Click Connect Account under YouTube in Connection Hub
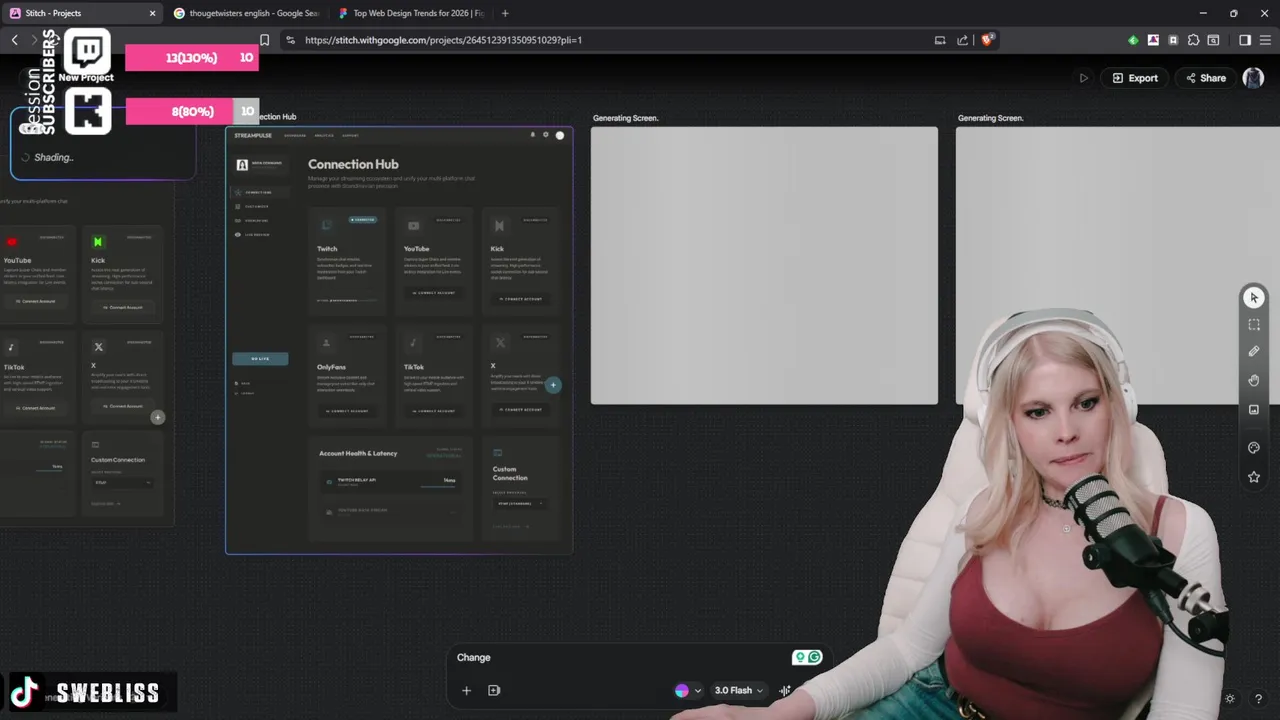This screenshot has height=720, width=1280. pos(435,293)
